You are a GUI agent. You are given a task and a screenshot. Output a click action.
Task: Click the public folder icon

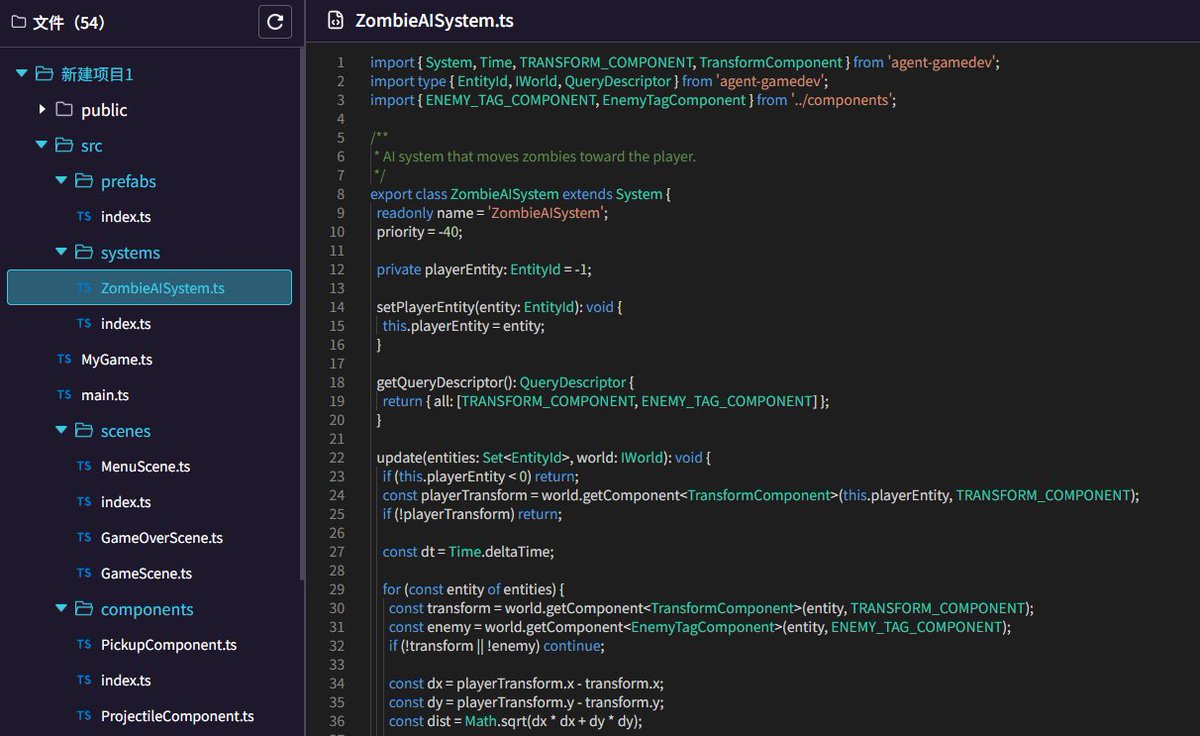pyautogui.click(x=64, y=109)
